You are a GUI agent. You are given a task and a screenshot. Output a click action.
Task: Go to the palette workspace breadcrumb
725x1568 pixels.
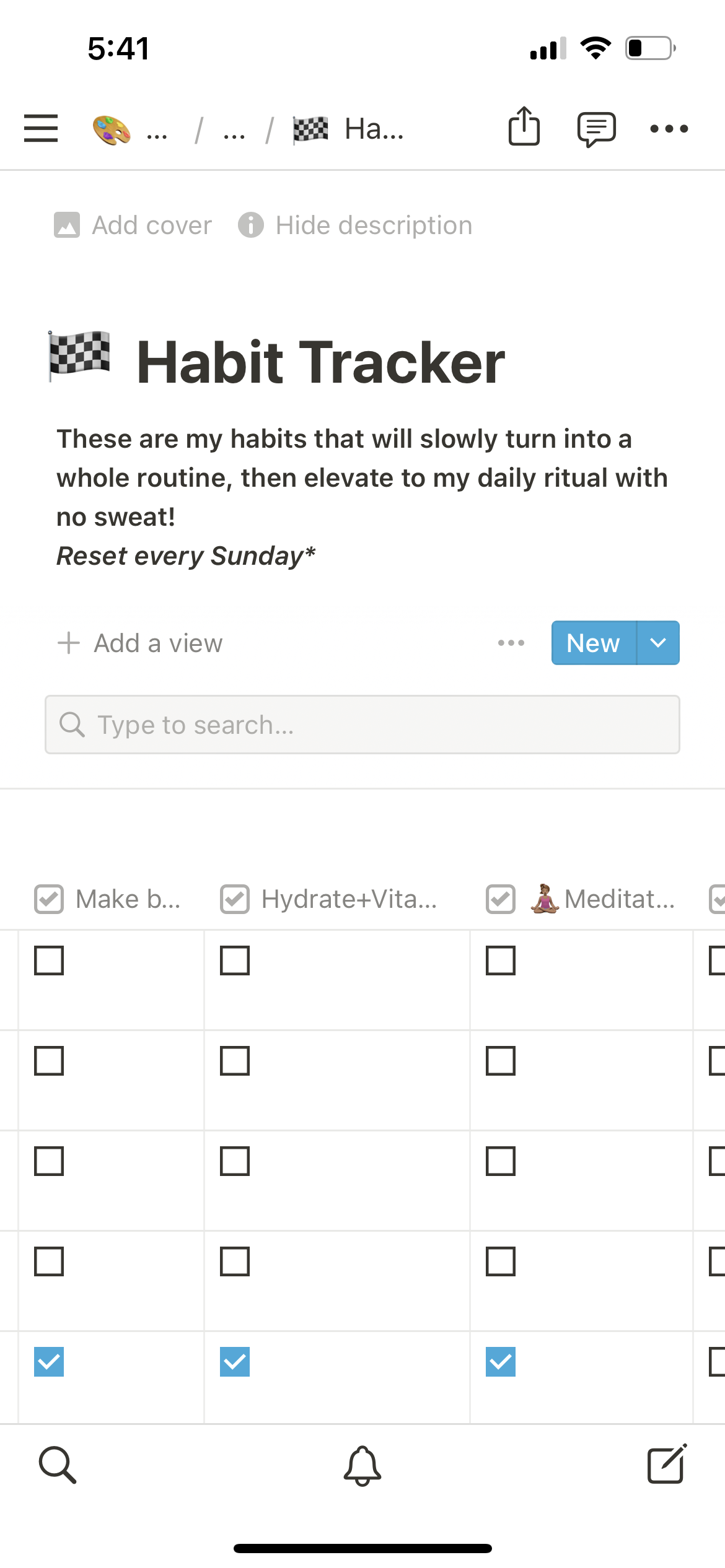click(112, 130)
